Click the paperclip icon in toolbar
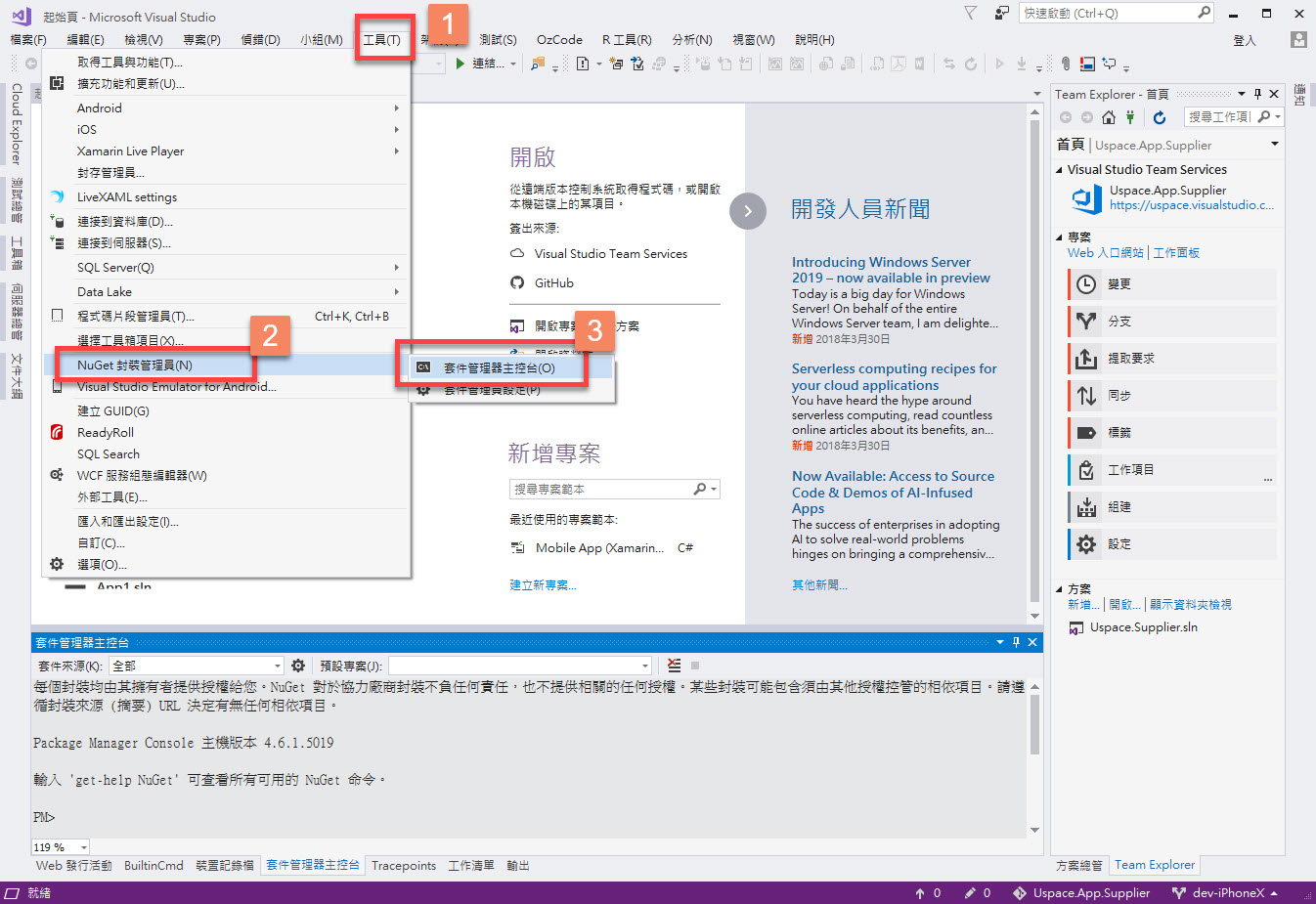This screenshot has width=1316, height=904. pyautogui.click(x=1066, y=64)
